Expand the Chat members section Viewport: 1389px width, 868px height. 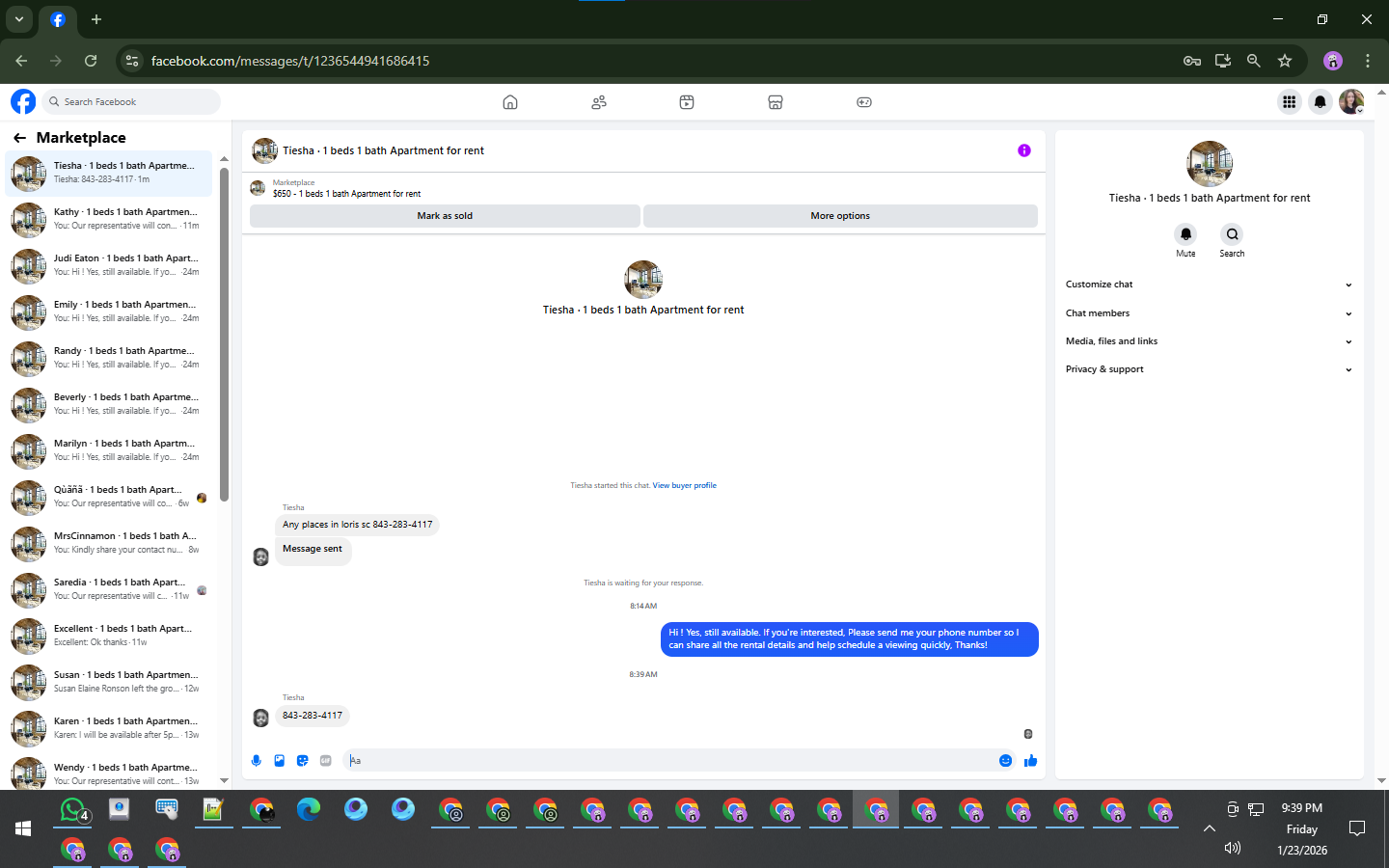[x=1209, y=313]
